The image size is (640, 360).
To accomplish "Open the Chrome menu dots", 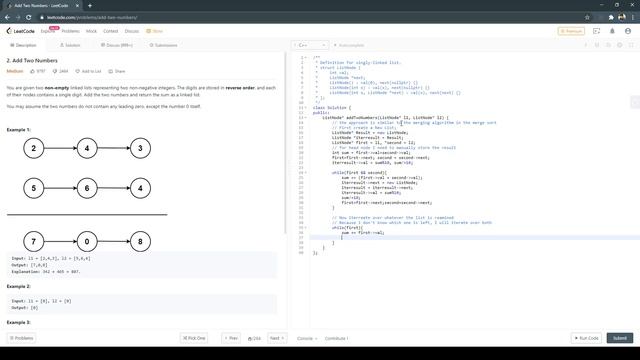I will coord(633,17).
